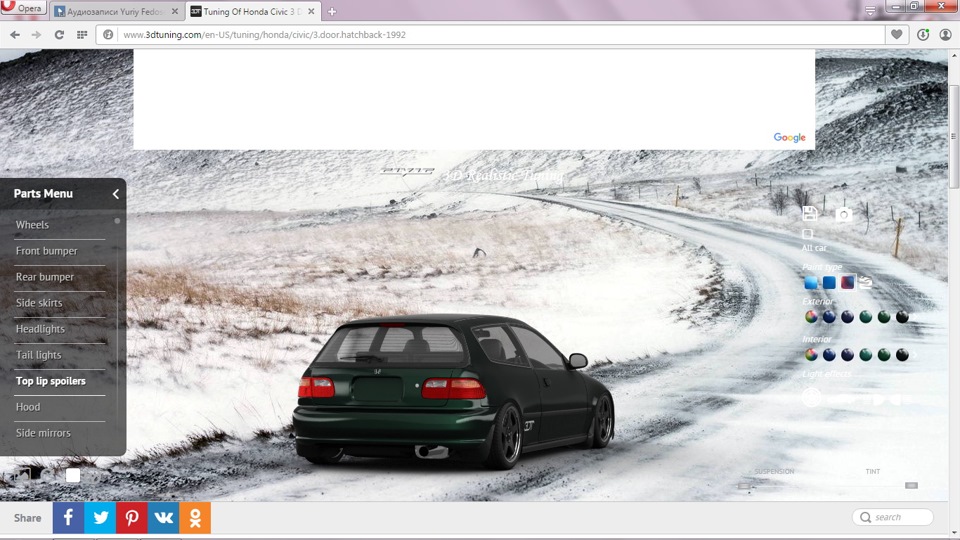Click the search magnifier icon
960x540 pixels.
point(865,517)
